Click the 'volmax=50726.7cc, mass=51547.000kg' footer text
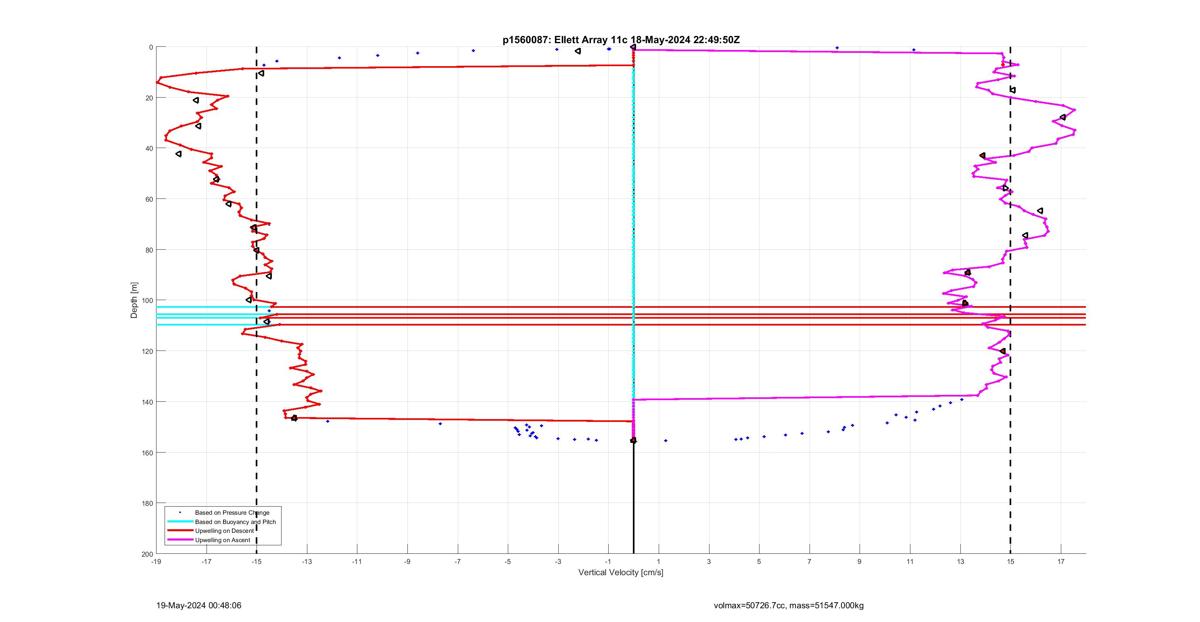 pyautogui.click(x=788, y=606)
